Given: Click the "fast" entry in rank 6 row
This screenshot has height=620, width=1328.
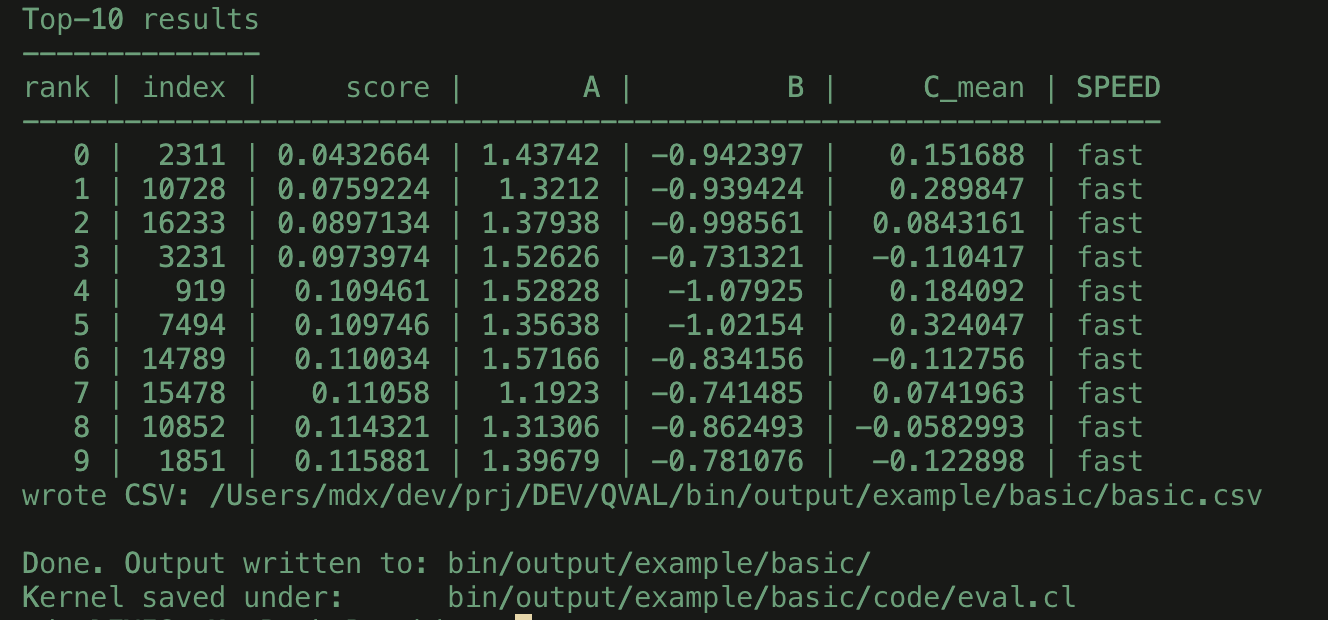Looking at the screenshot, I should click(1109, 359).
